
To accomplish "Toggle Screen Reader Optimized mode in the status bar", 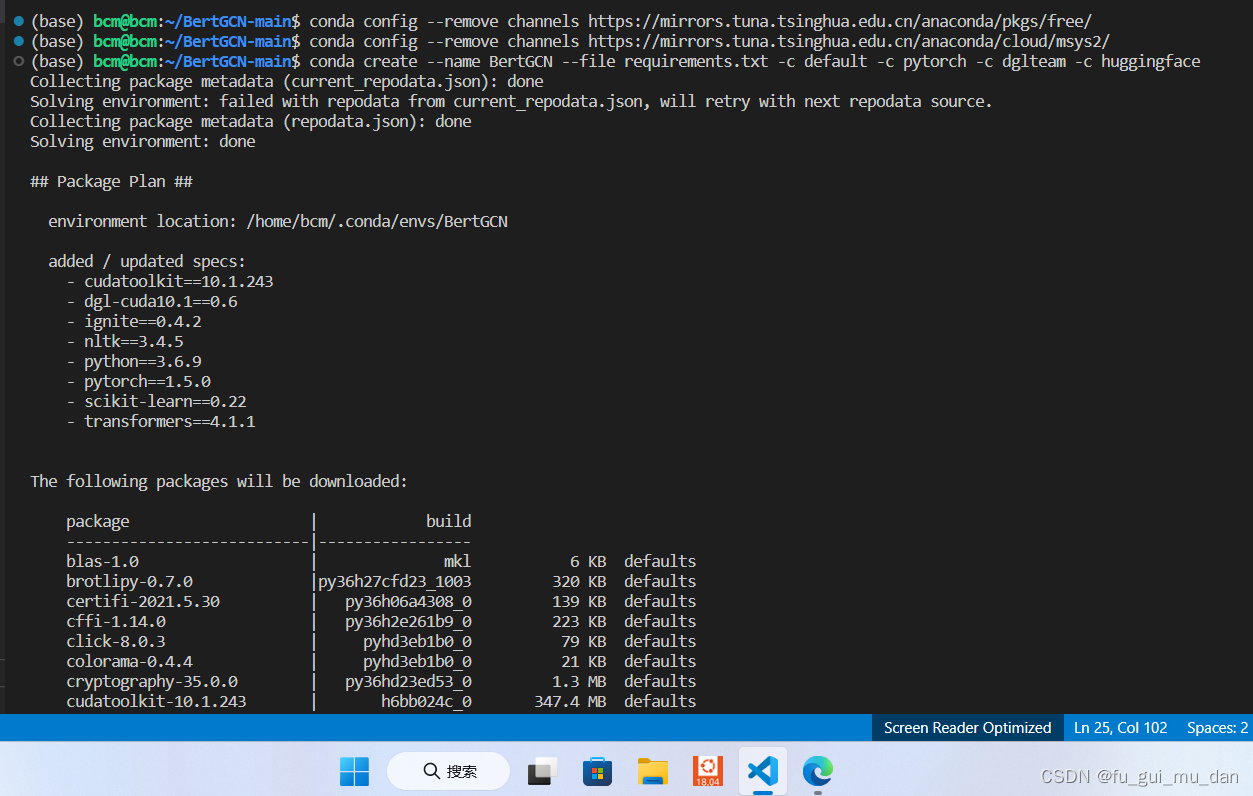I will point(966,727).
